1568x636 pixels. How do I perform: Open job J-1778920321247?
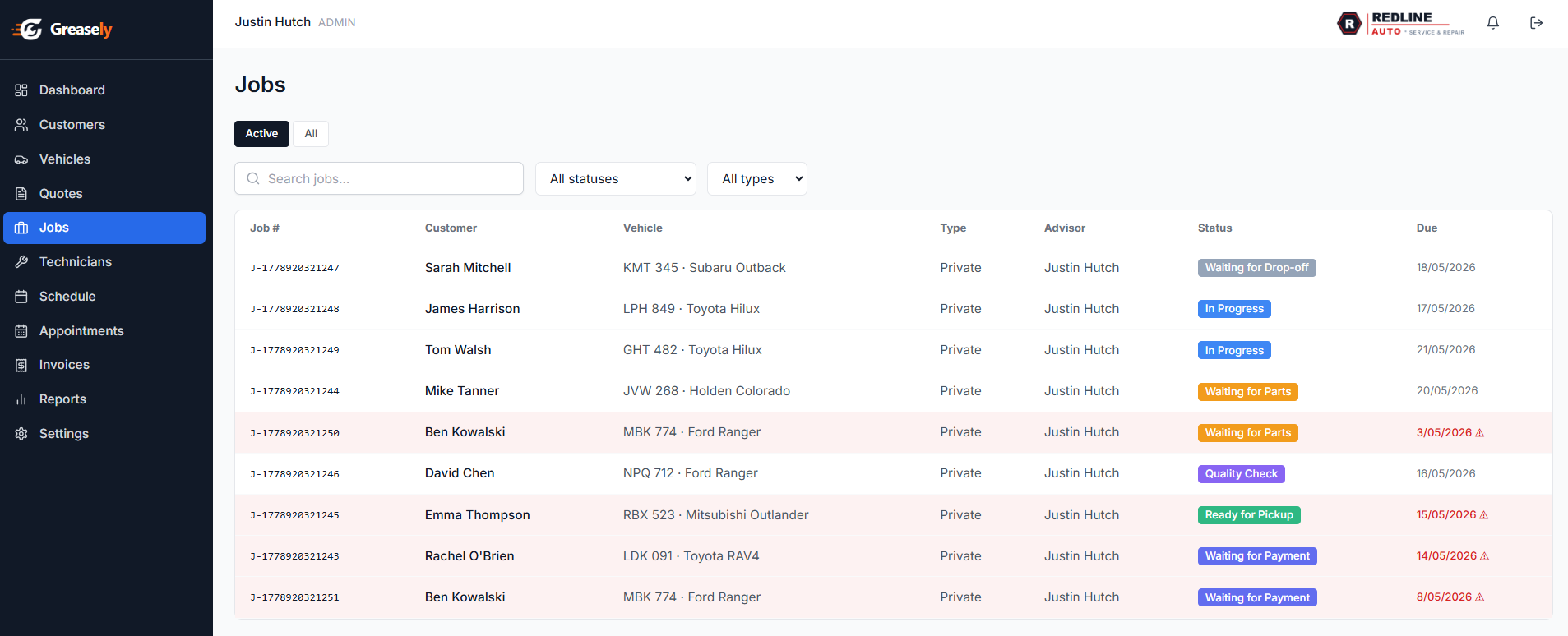(294, 268)
